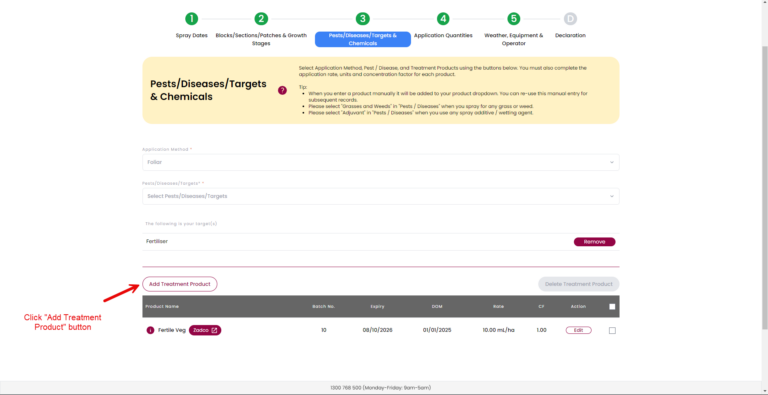The width and height of the screenshot is (768, 395).
Task: Go to Spray Dates step label
Action: point(192,35)
